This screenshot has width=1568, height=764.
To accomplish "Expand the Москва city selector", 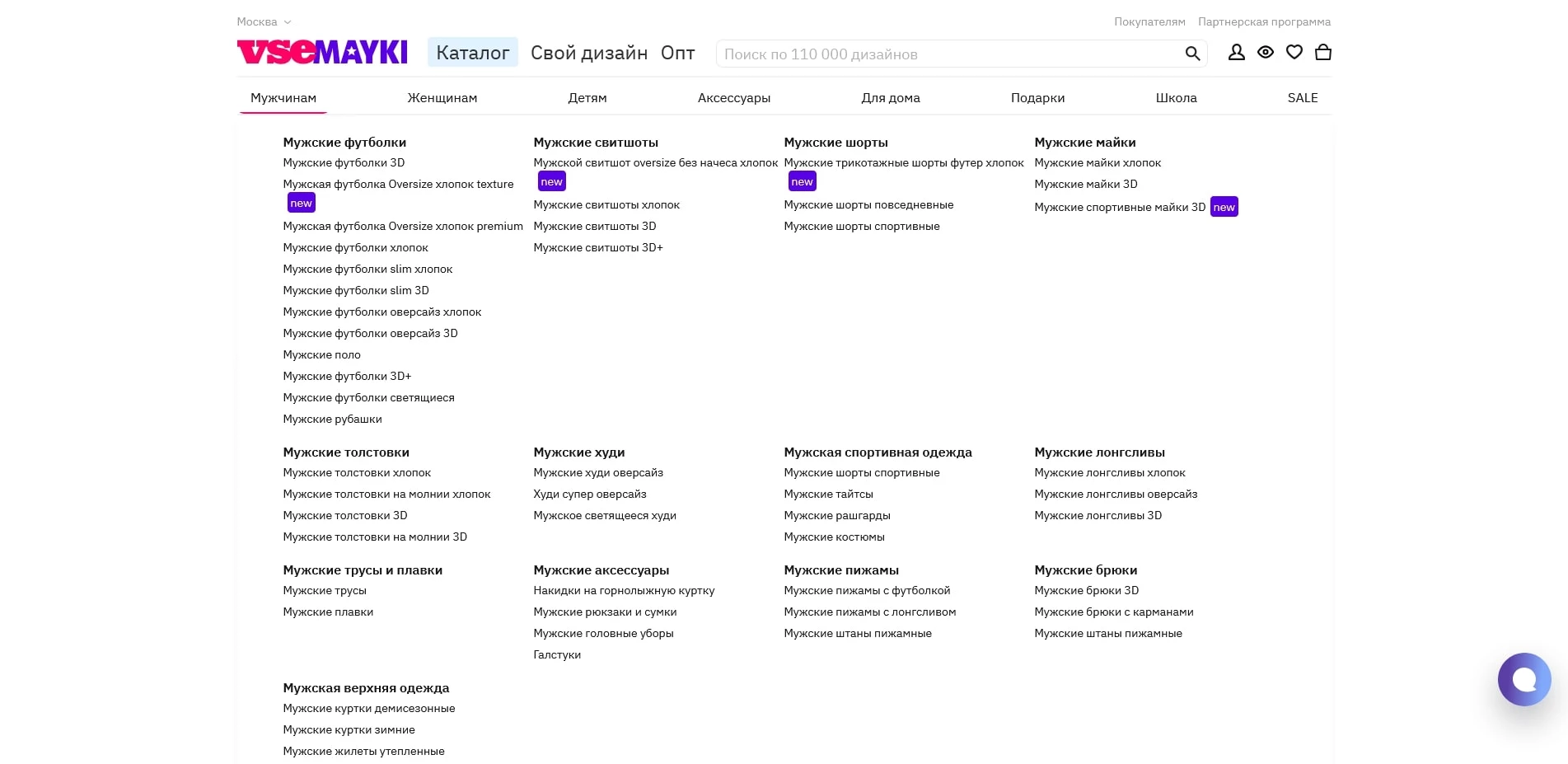I will (x=264, y=22).
